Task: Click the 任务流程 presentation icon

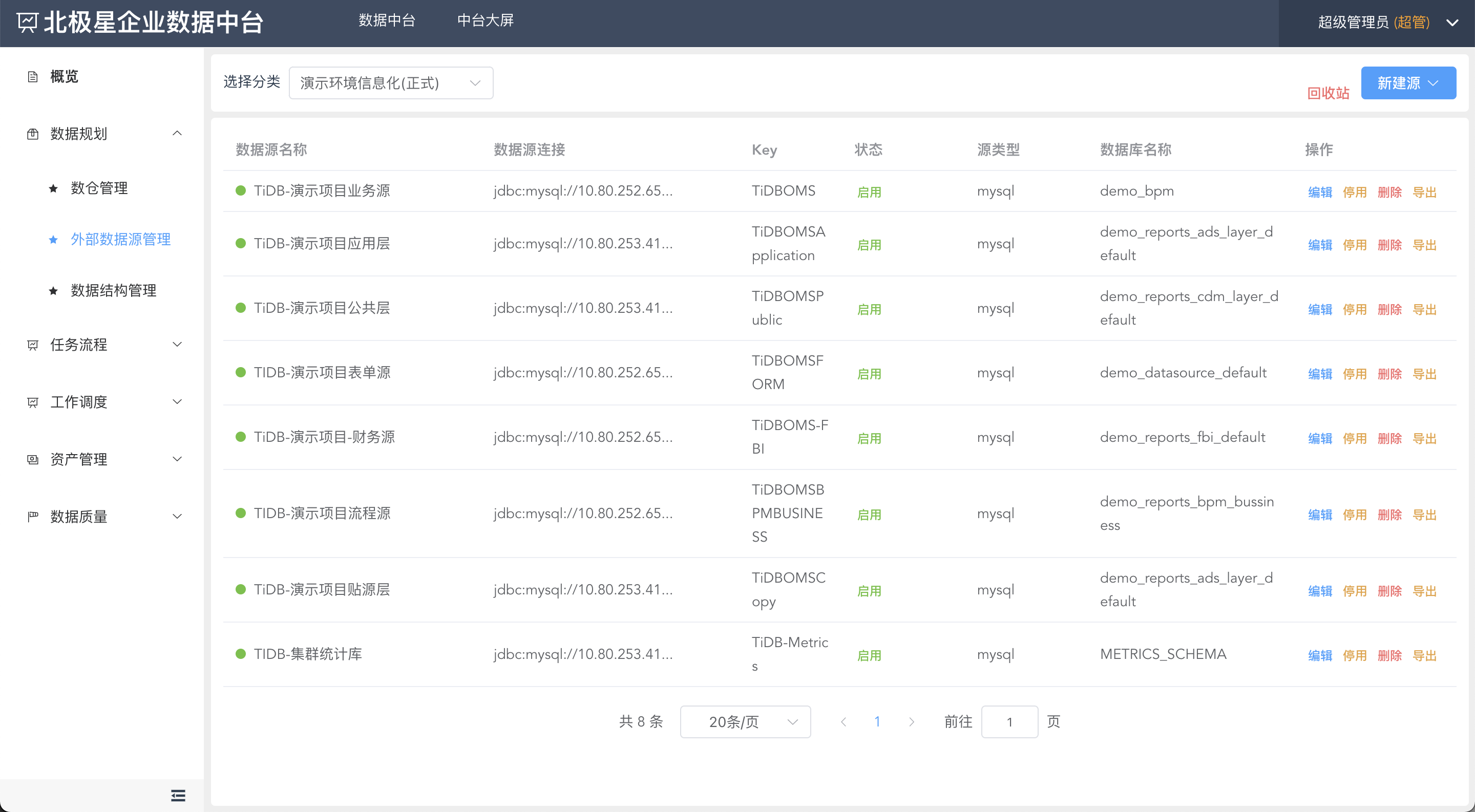Action: [x=33, y=345]
